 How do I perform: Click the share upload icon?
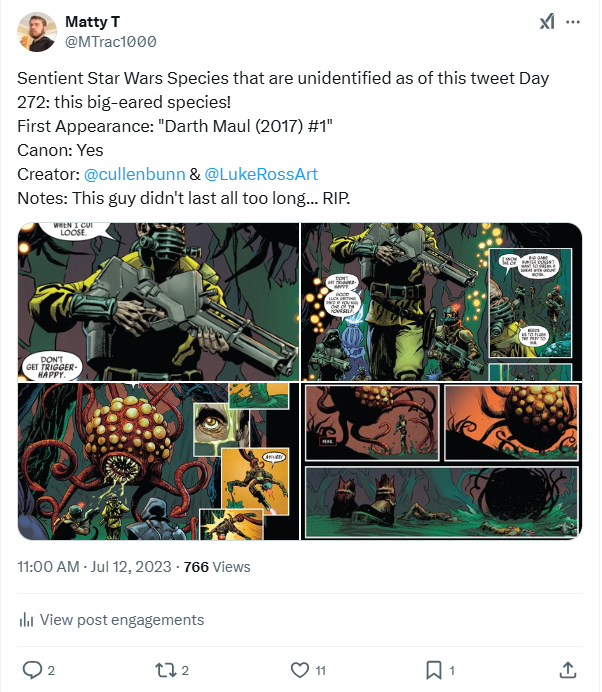point(567,669)
